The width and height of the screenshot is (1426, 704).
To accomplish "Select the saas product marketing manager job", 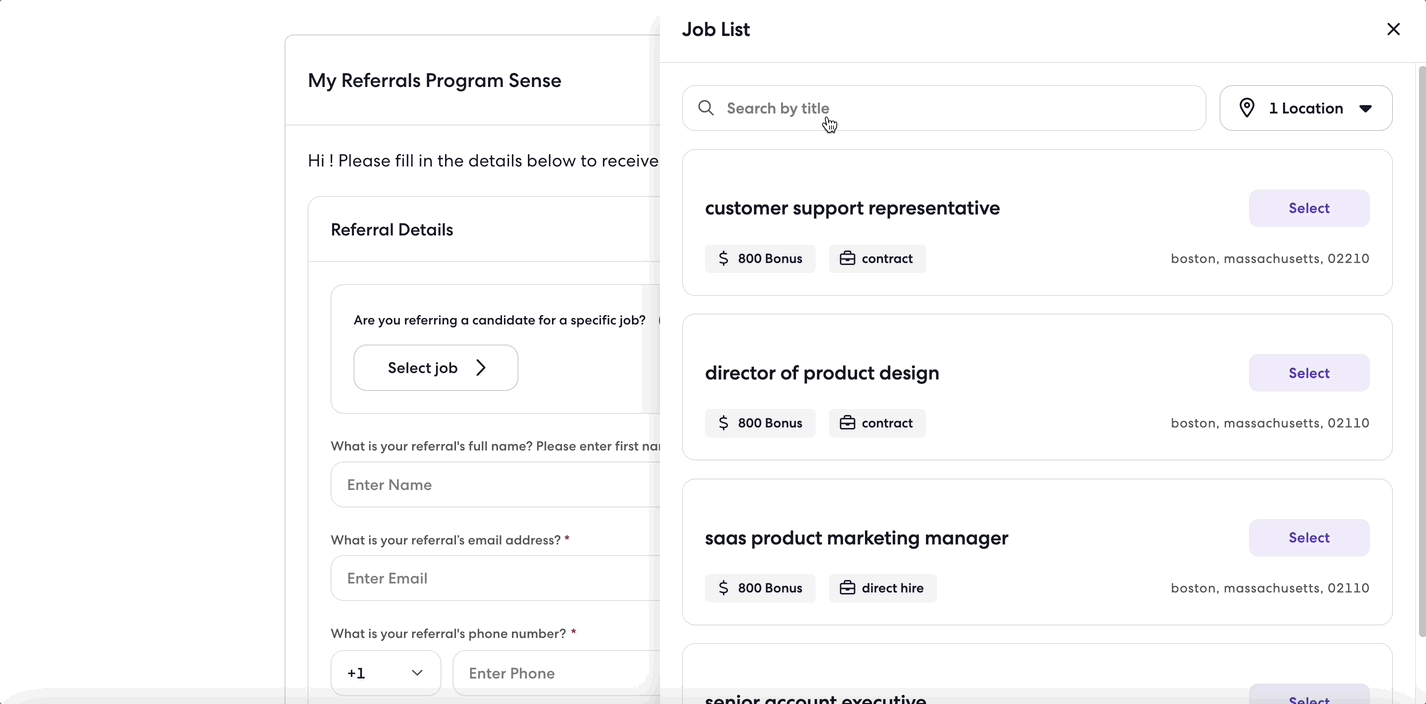I will pyautogui.click(x=1309, y=538).
